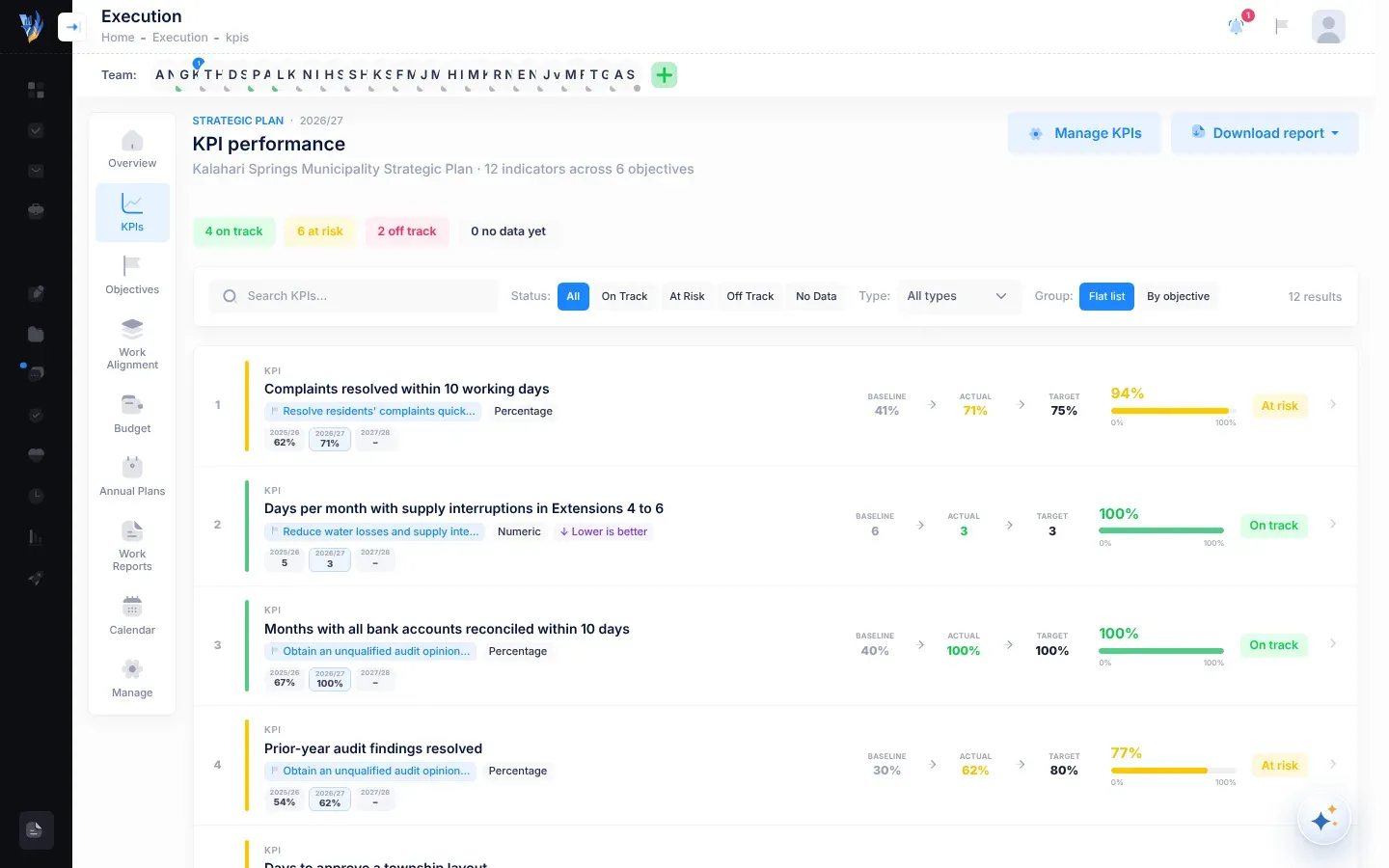Screen dimensions: 1389x868
Task: Expand Prior-year audit findings row chevron
Action: [x=1333, y=765]
